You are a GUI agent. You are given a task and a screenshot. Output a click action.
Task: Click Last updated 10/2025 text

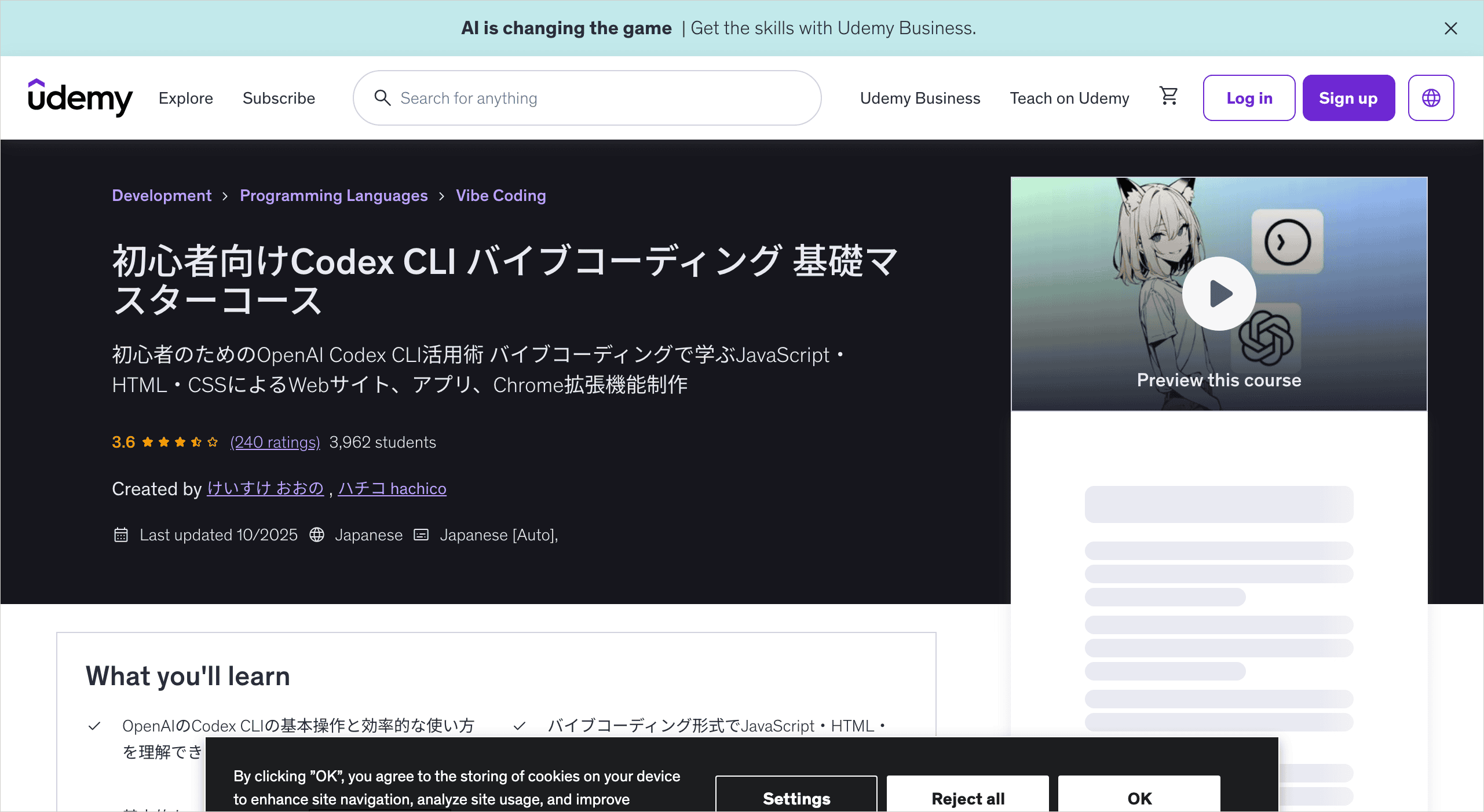(218, 535)
